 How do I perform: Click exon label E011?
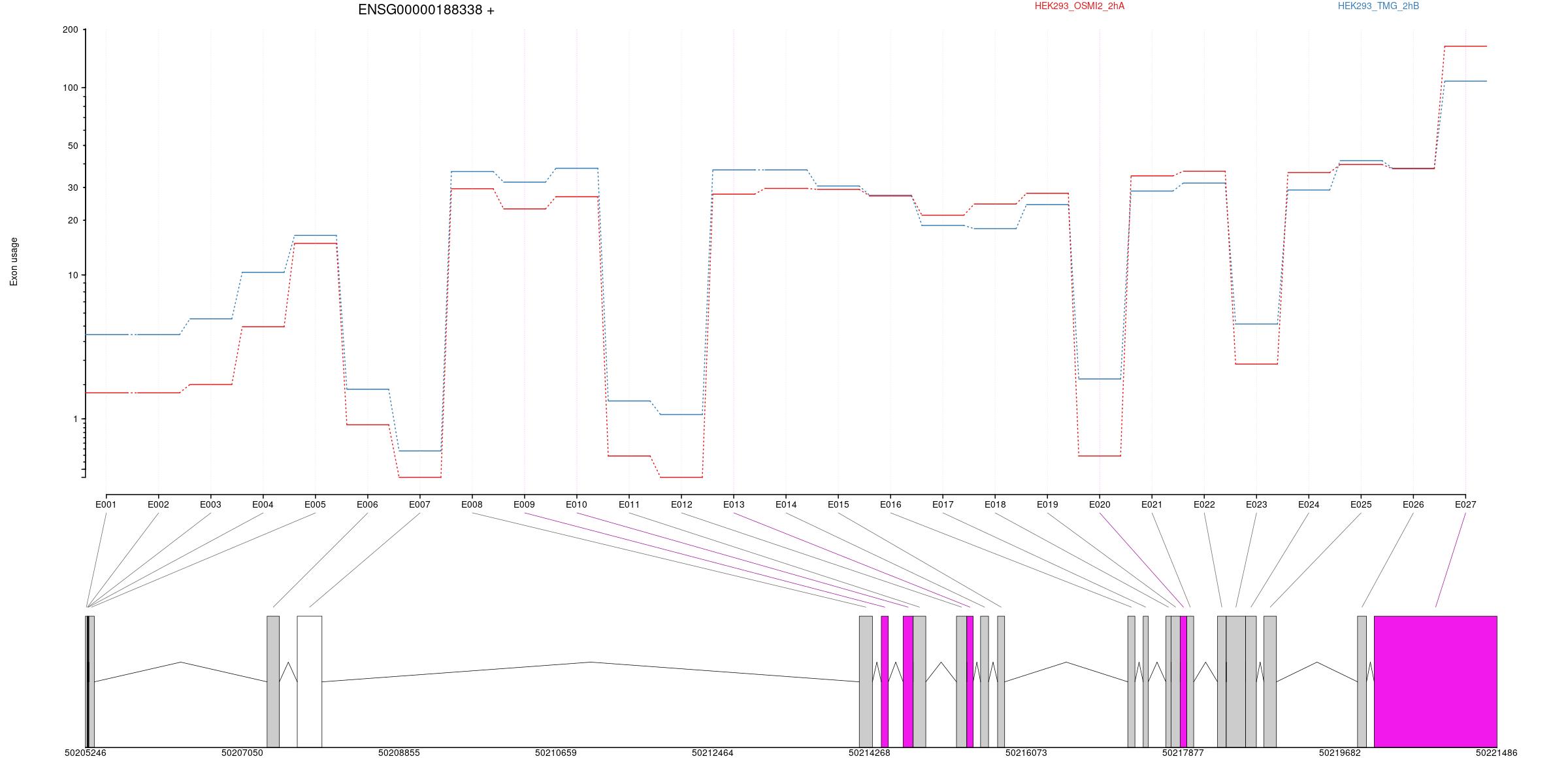(629, 504)
